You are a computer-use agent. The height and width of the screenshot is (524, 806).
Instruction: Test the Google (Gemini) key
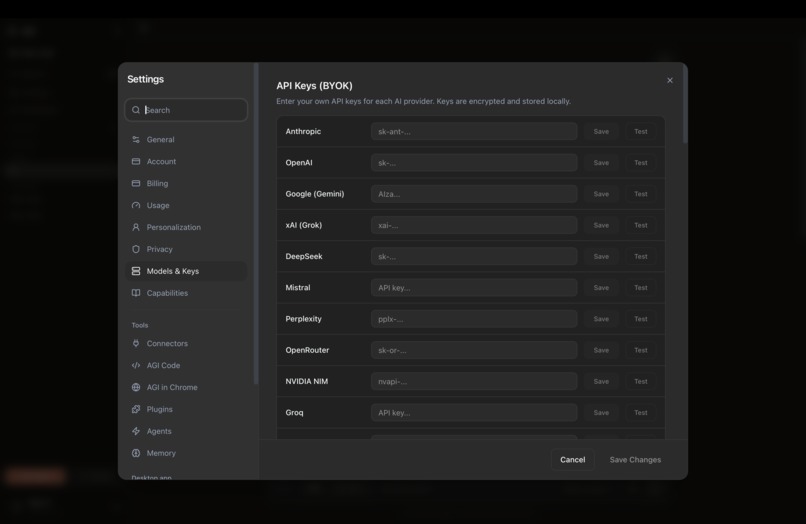tap(640, 194)
